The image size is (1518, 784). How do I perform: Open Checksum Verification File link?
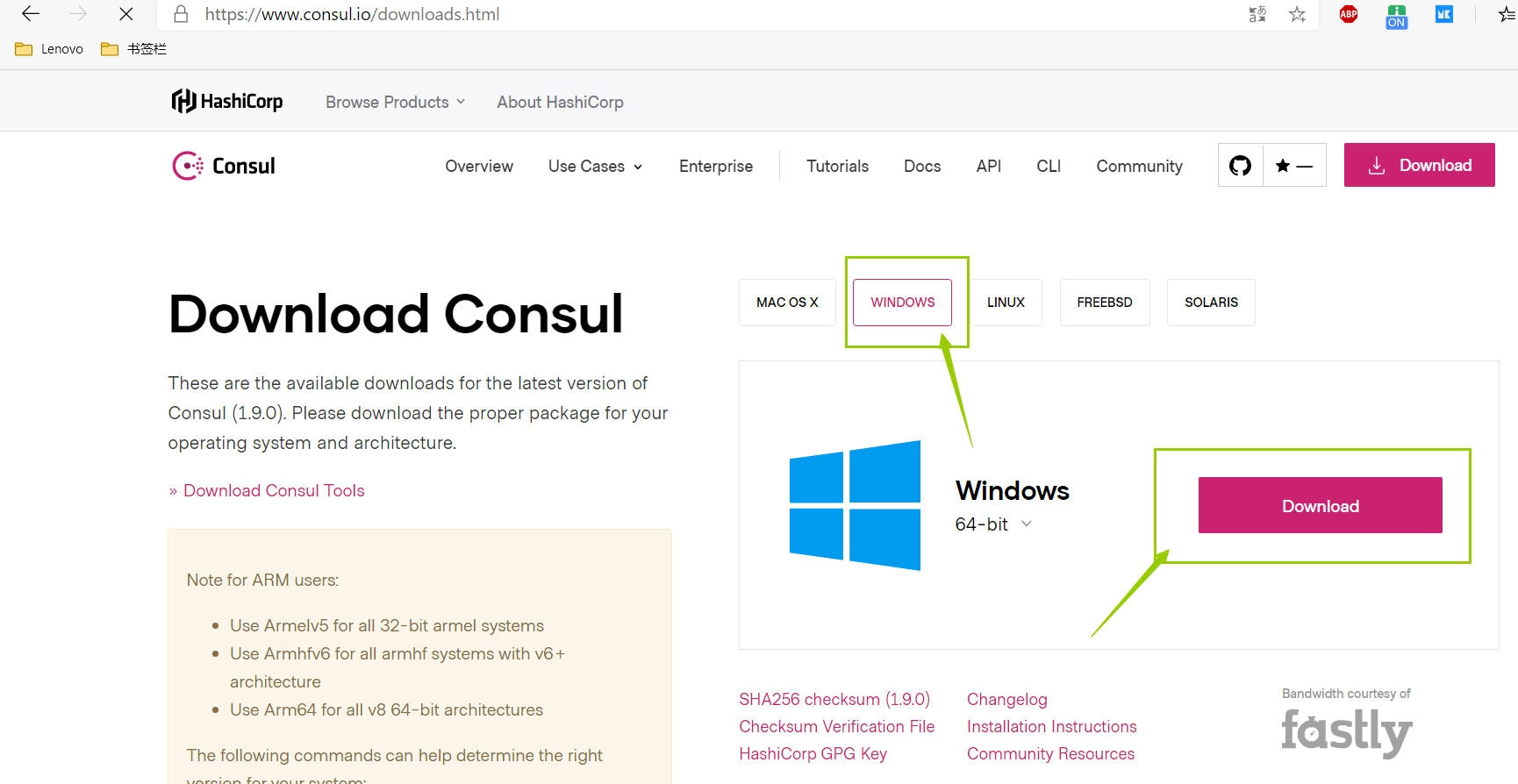[837, 726]
